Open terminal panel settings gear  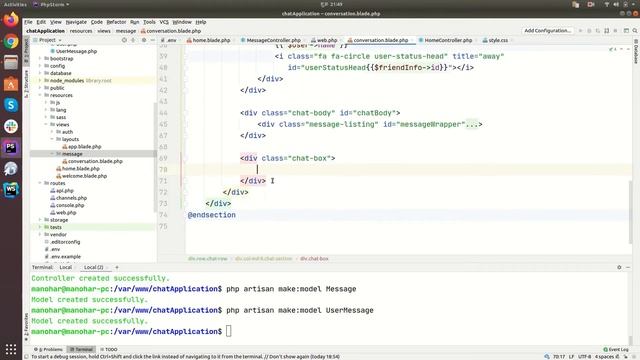pyautogui.click(x=619, y=267)
